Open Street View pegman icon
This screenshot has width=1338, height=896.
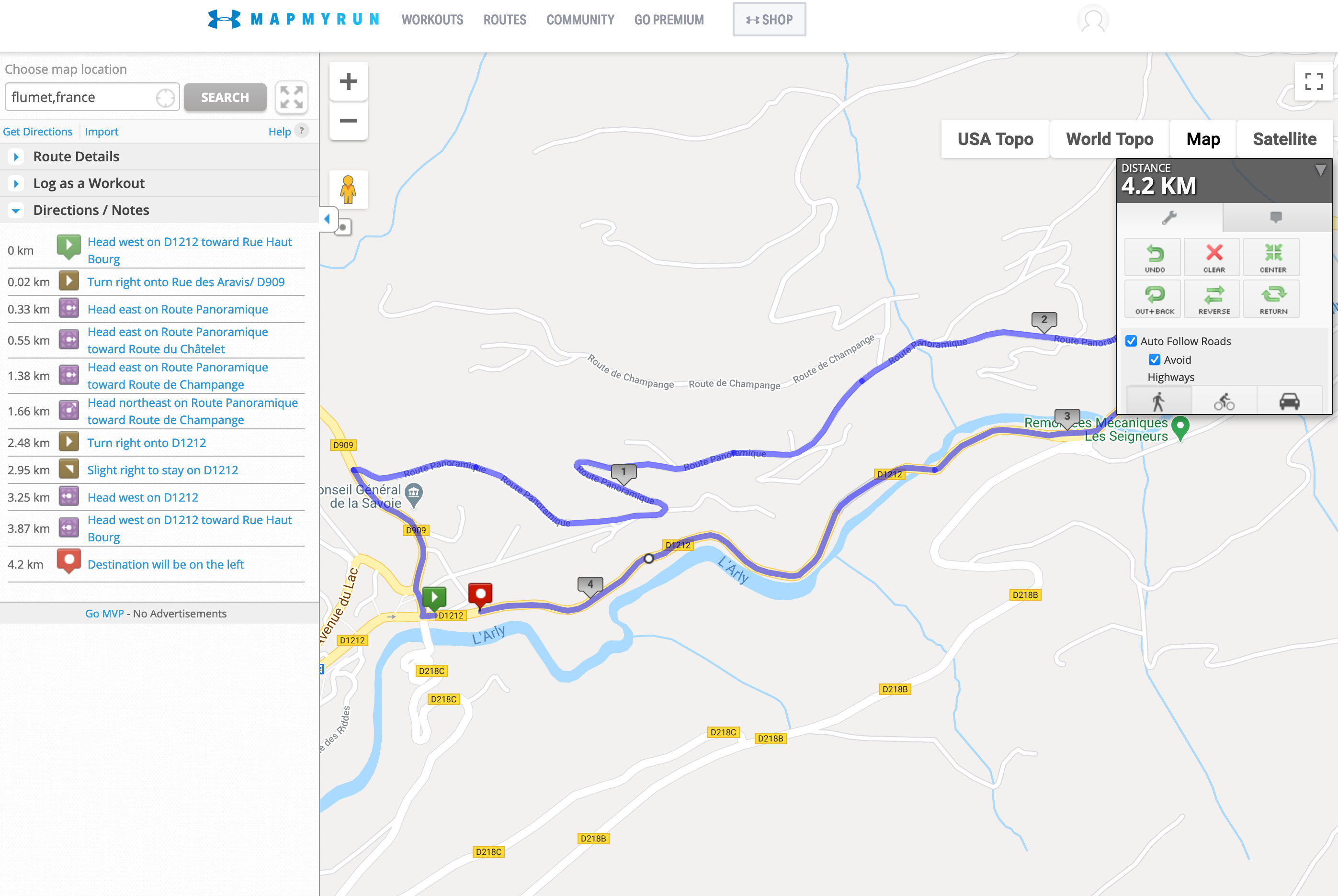[348, 190]
